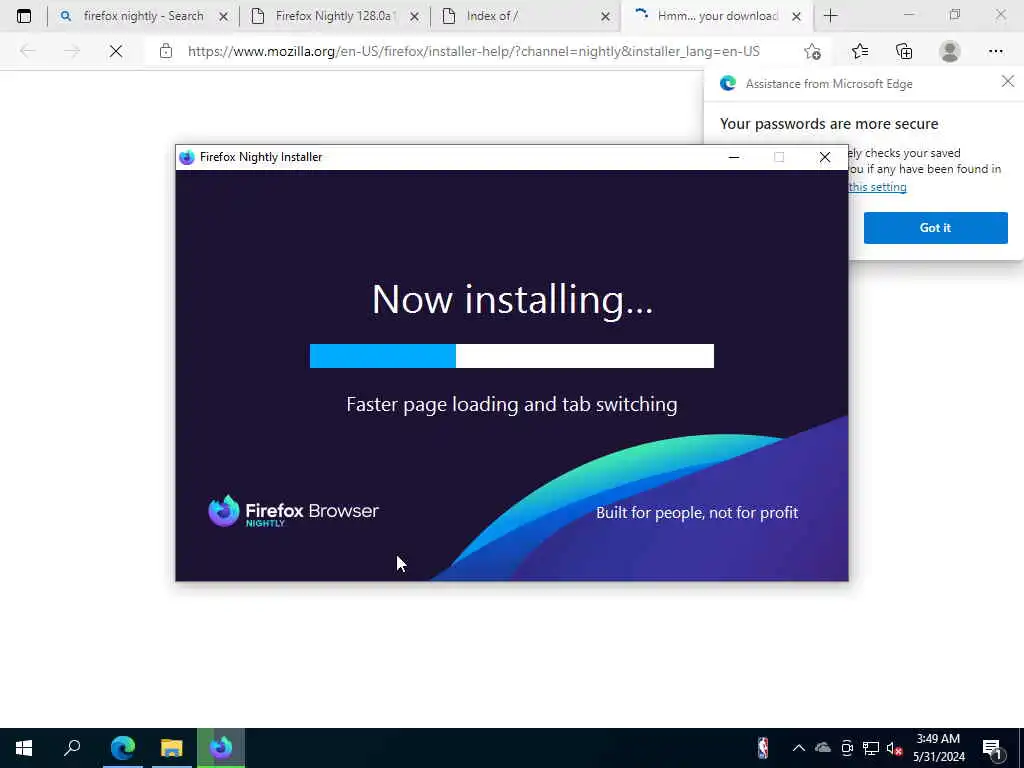
Task: Select Firefox Nightly installer taskbar icon
Action: pos(221,748)
